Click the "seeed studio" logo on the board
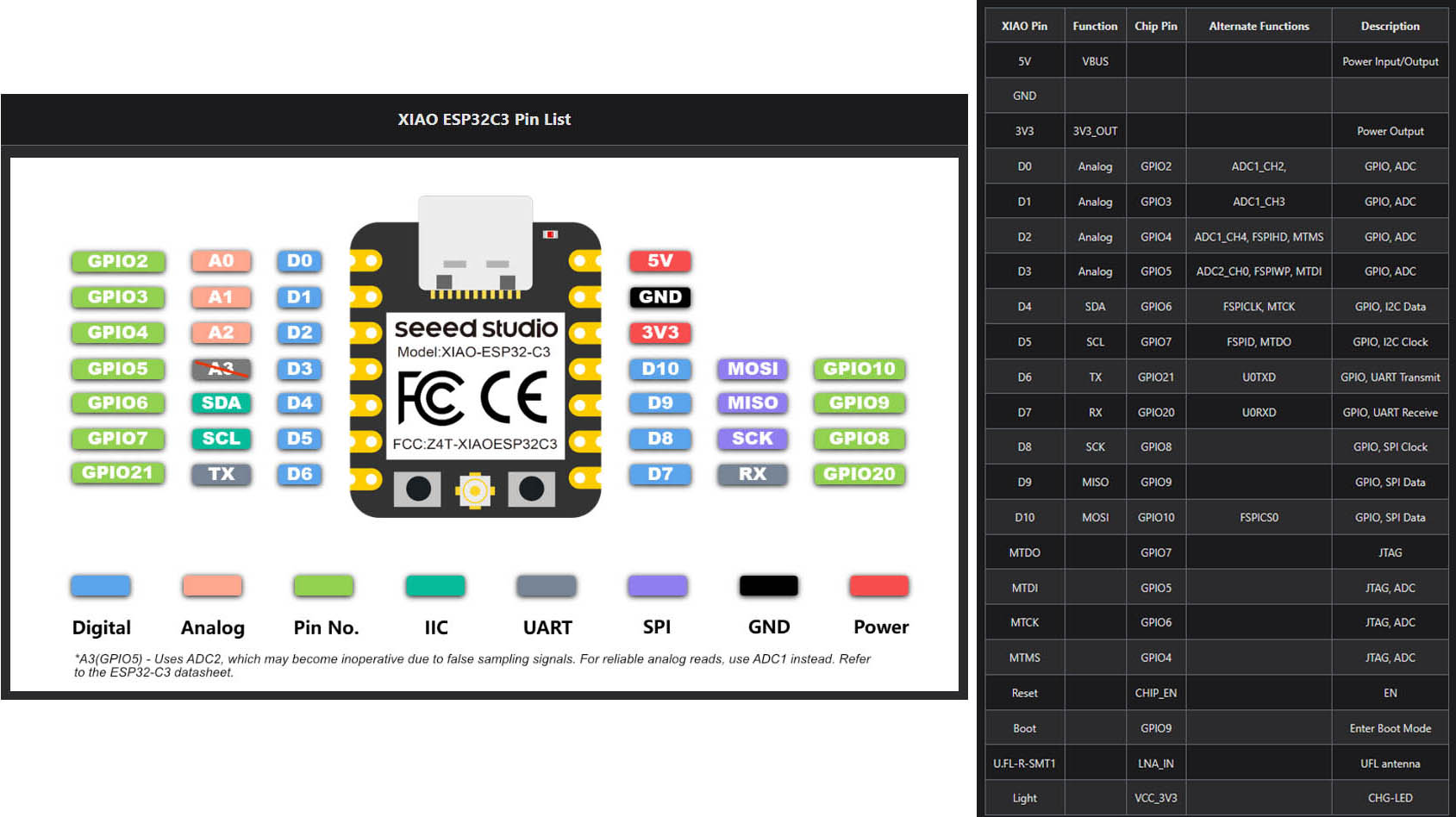The height and width of the screenshot is (817, 1456). [x=476, y=328]
